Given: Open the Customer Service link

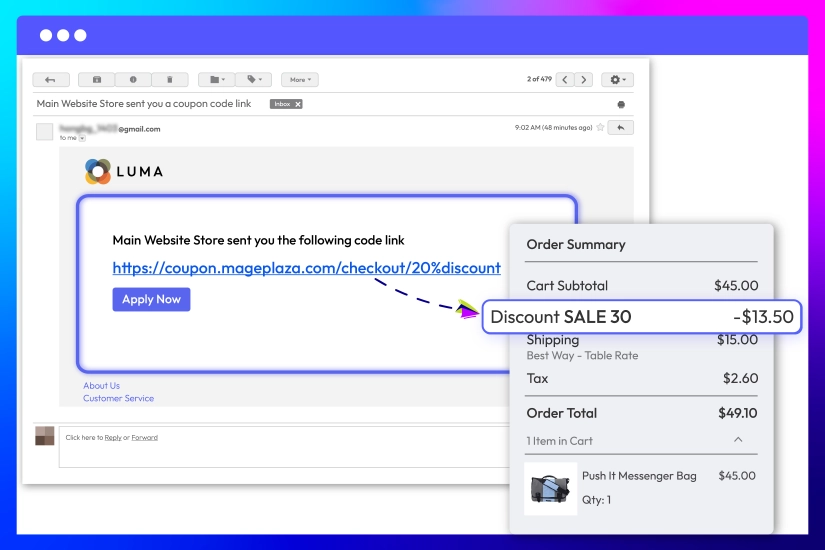Looking at the screenshot, I should (118, 398).
